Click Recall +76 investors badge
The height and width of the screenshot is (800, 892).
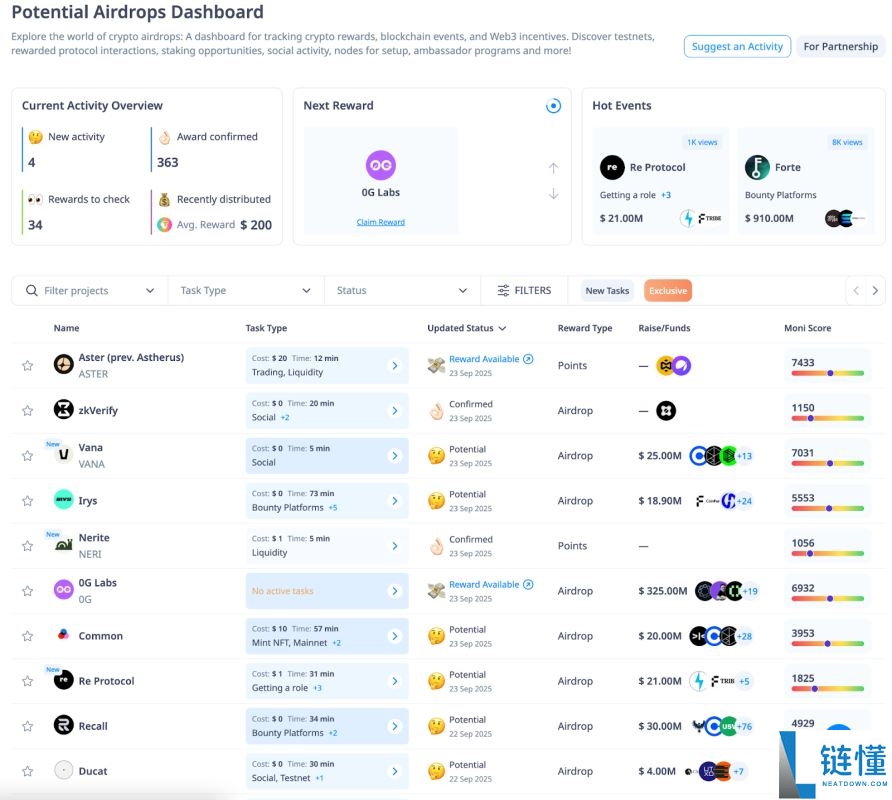pyautogui.click(x=745, y=726)
